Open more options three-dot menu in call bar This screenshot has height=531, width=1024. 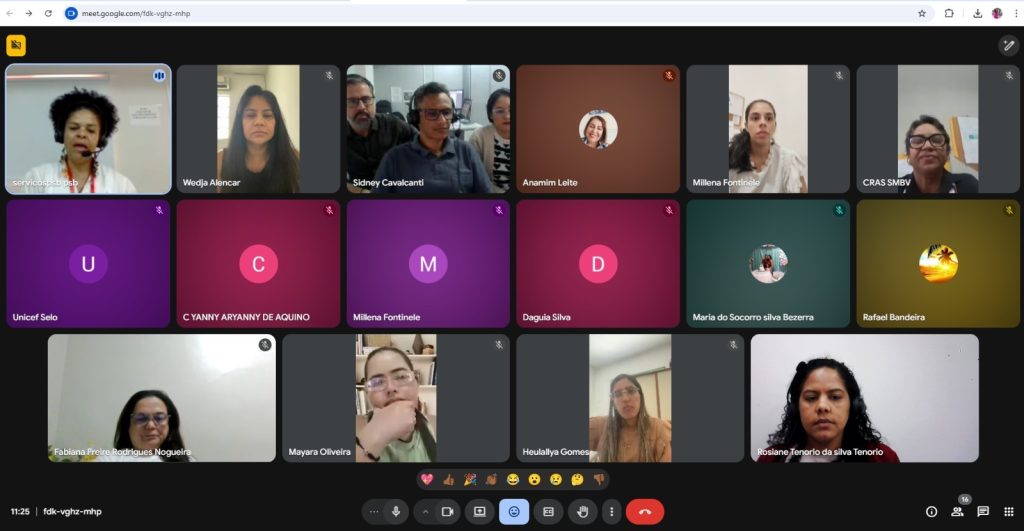pos(611,511)
